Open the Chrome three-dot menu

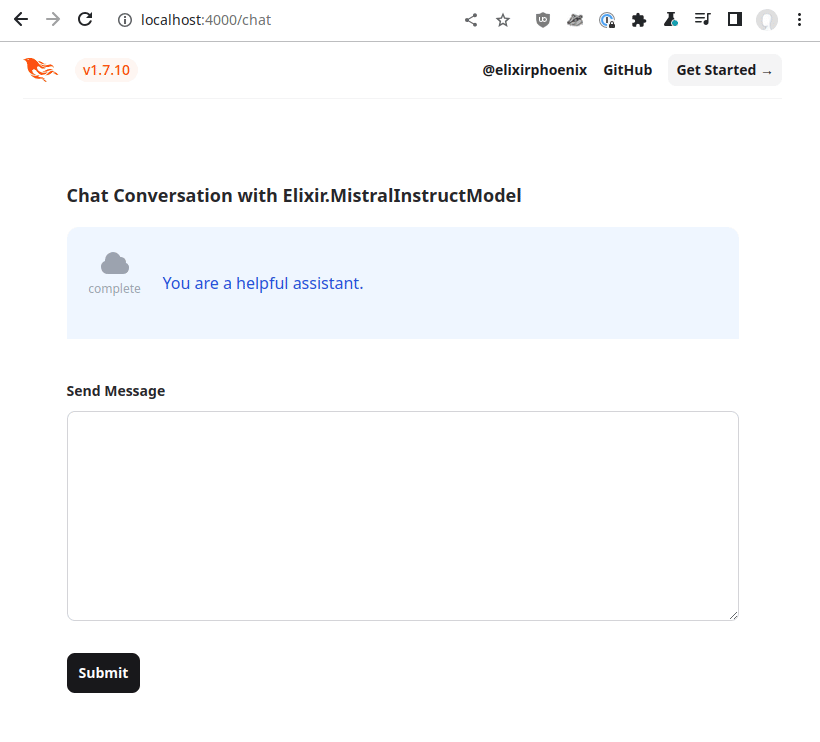[798, 20]
